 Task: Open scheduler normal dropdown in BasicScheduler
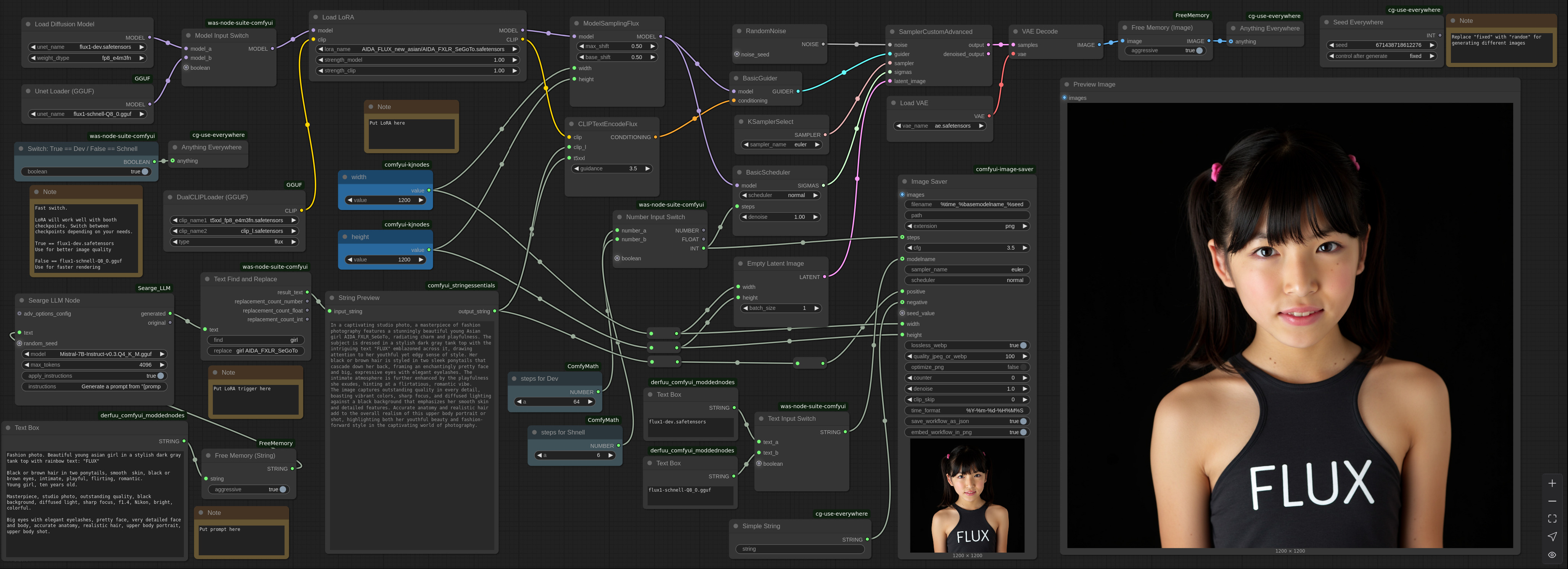click(x=779, y=195)
